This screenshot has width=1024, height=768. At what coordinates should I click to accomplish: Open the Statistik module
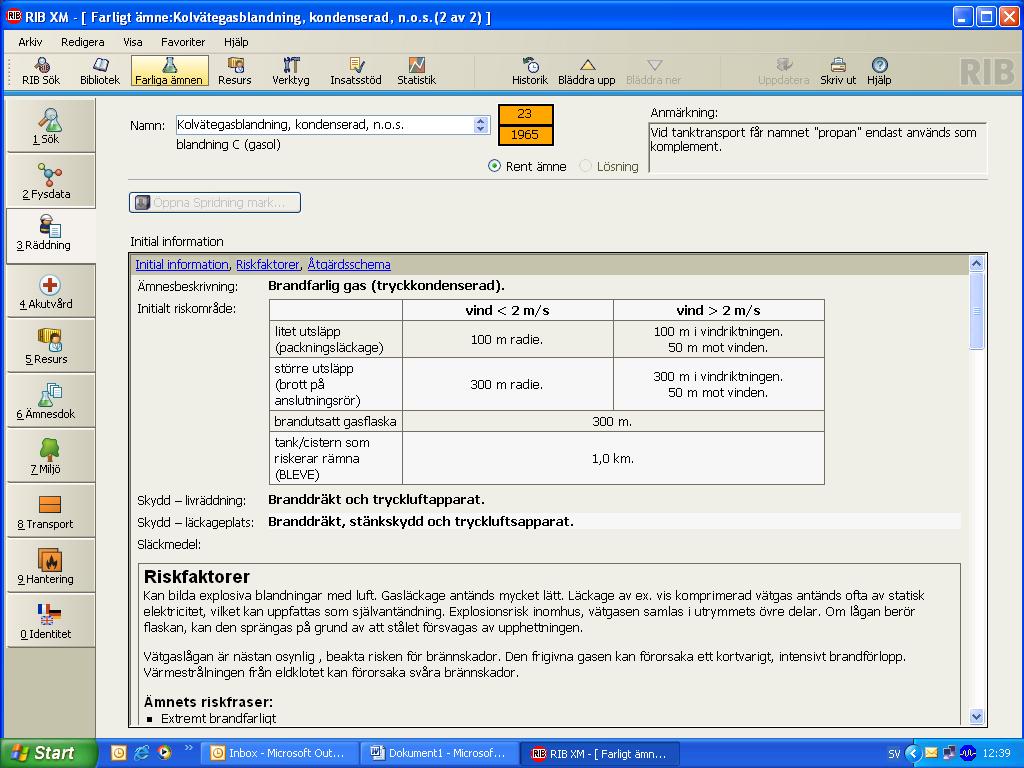pyautogui.click(x=416, y=71)
